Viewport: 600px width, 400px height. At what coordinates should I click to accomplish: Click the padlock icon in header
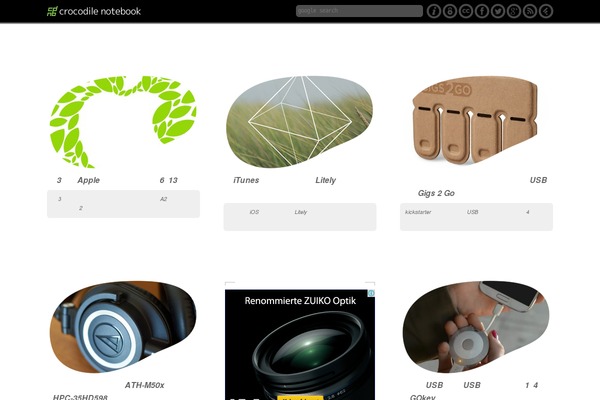click(450, 11)
